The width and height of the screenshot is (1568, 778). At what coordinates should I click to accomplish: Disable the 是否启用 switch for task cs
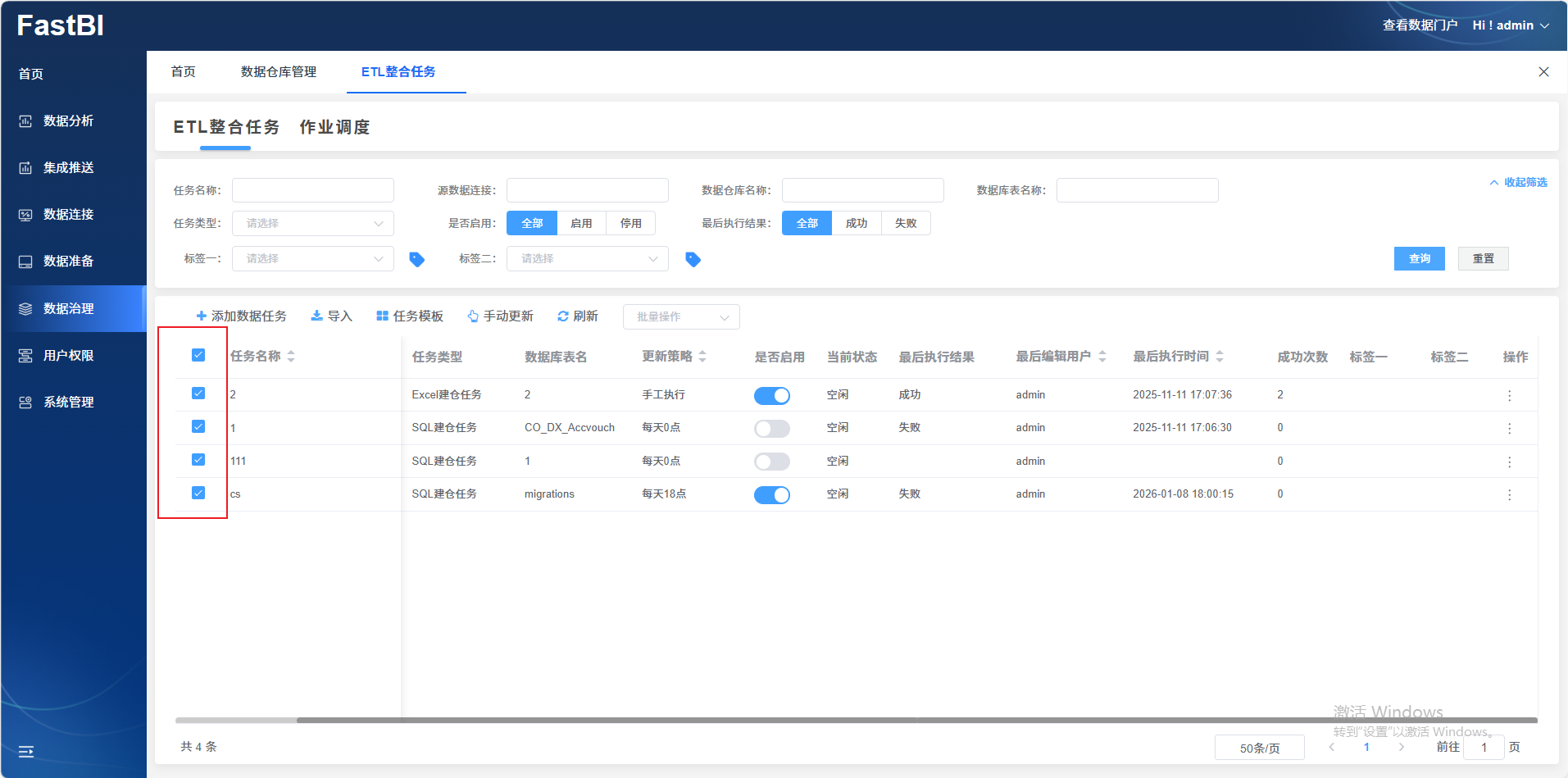[x=771, y=494]
